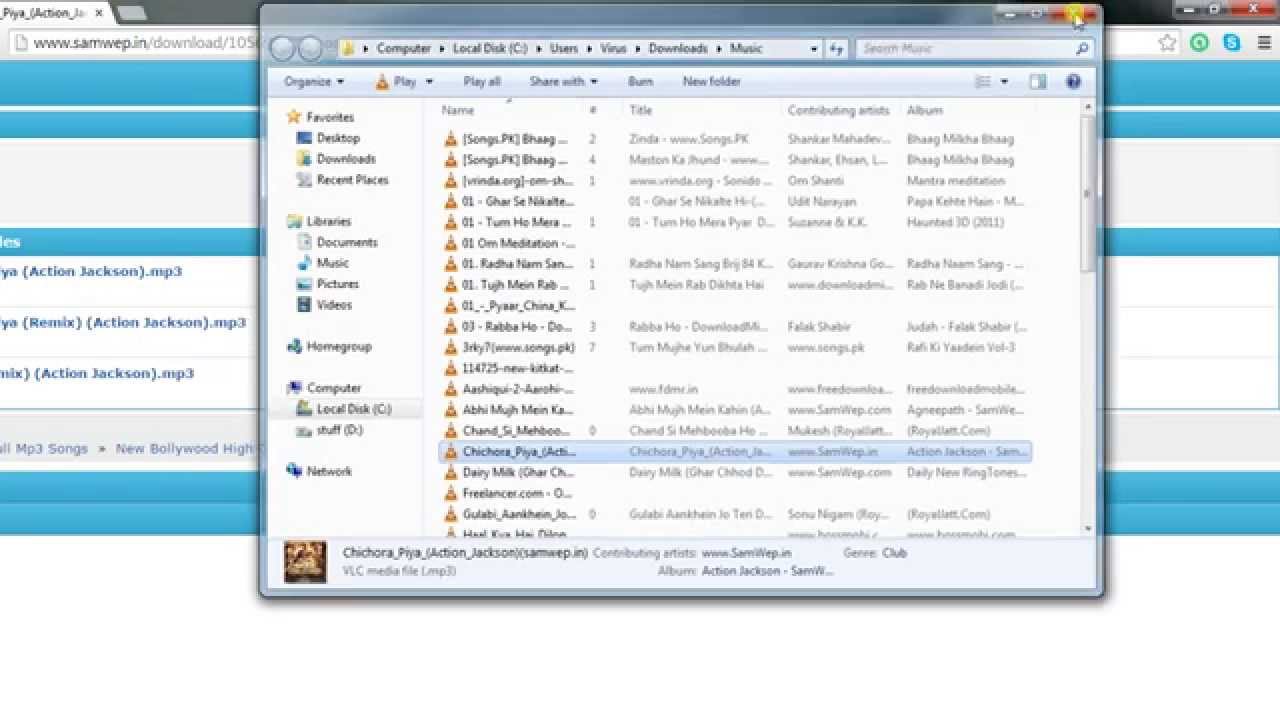Open the Organize menu
This screenshot has width=1280, height=720.
(313, 82)
